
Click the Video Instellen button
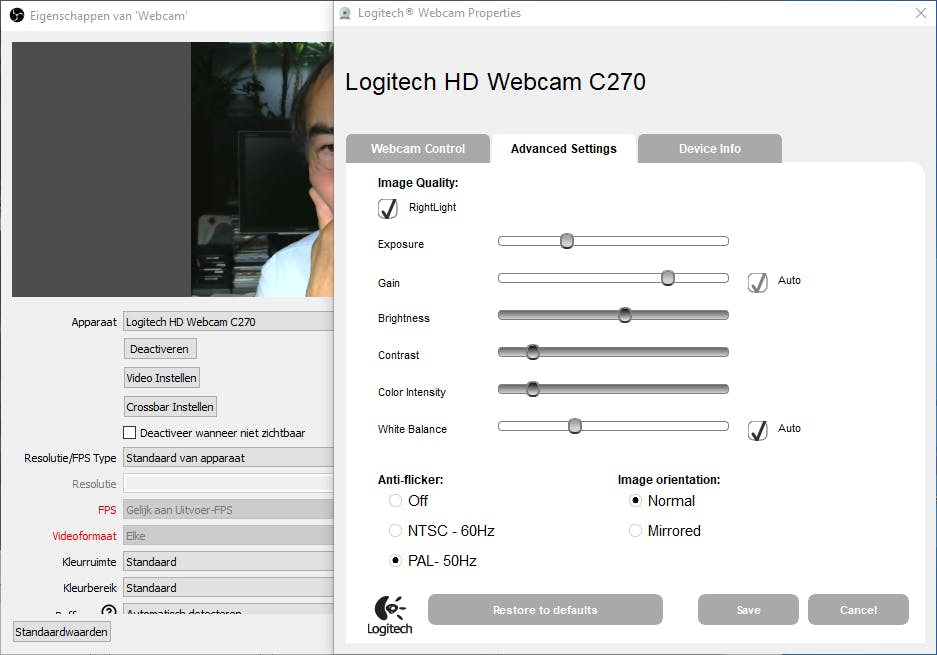161,378
